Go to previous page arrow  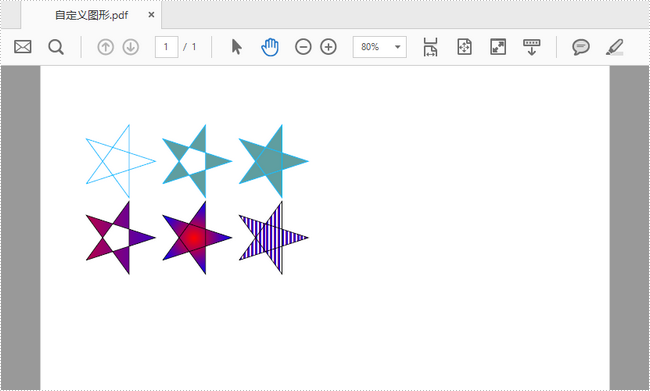[106, 47]
